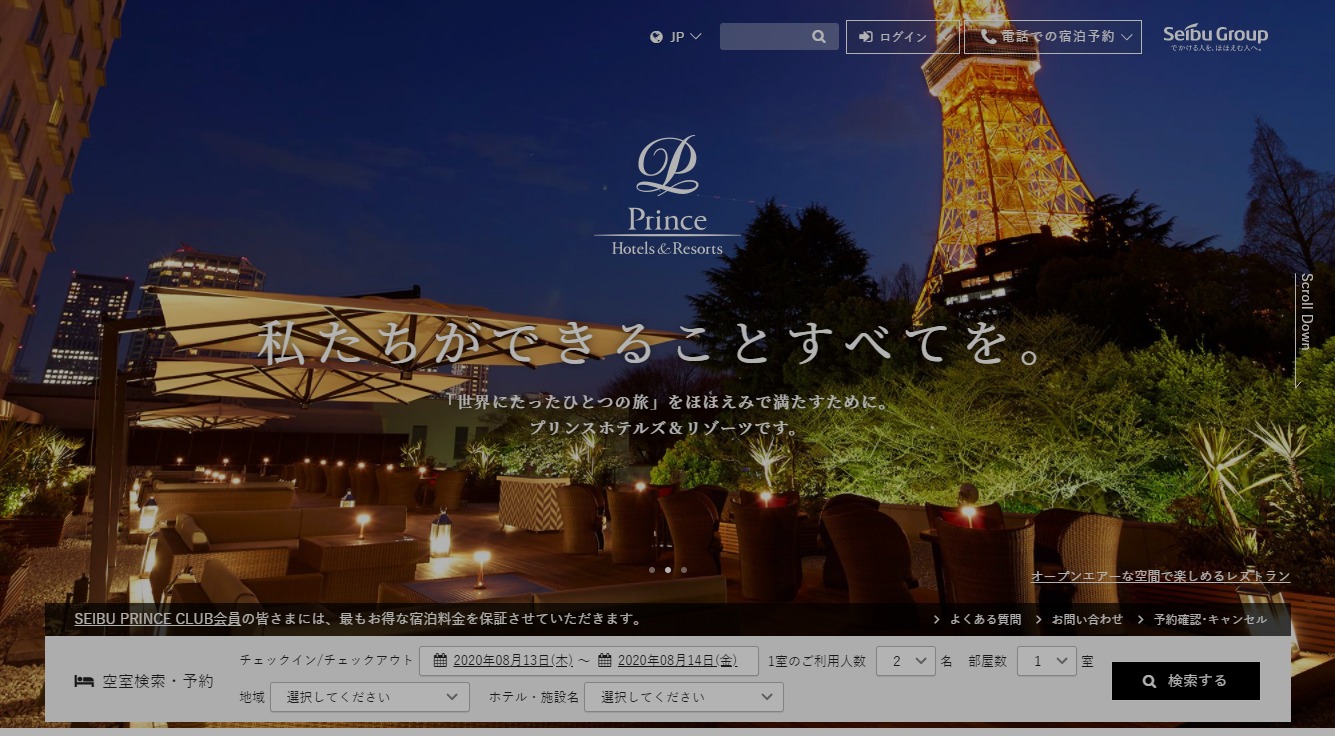1335x736 pixels.
Task: Click the magnifier icon in search box
Action: coord(819,37)
